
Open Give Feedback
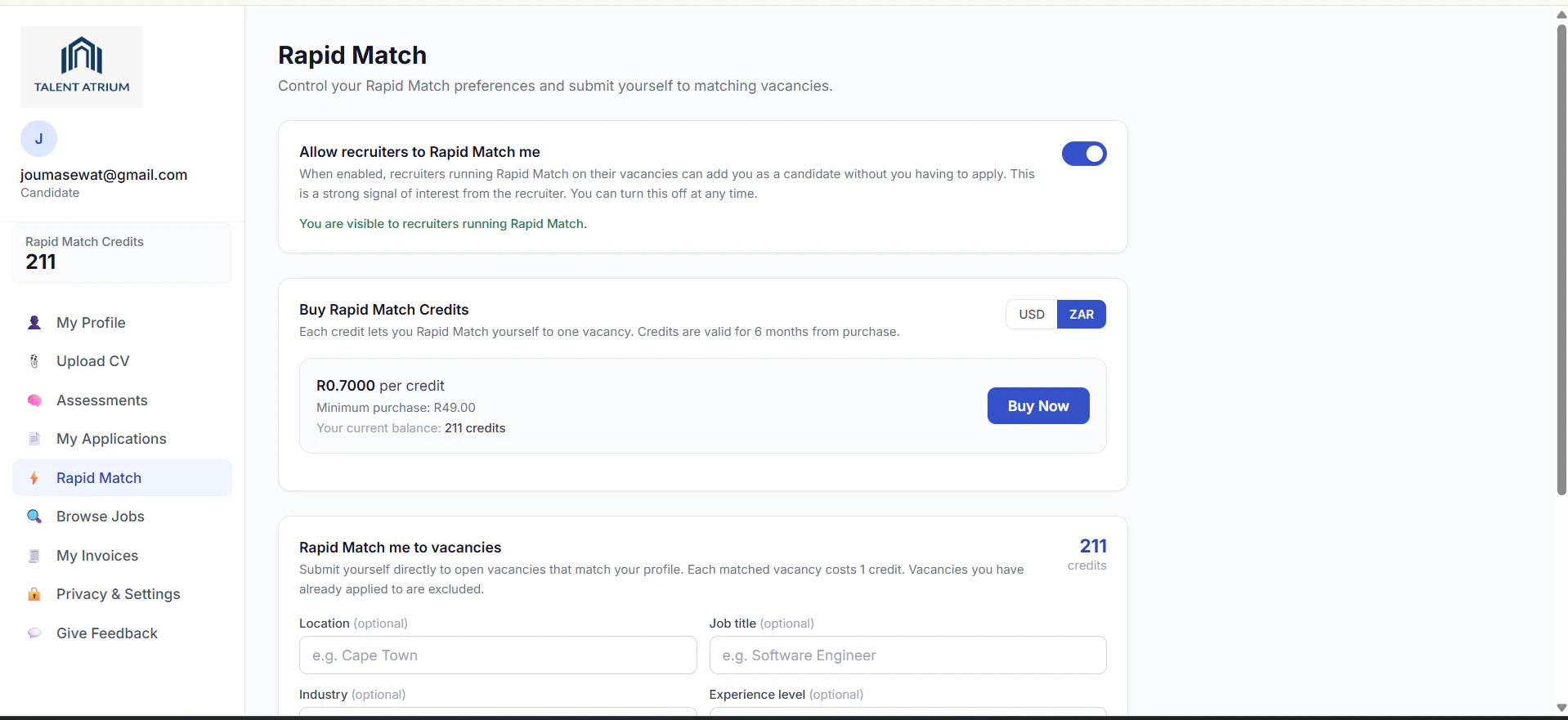point(122,633)
